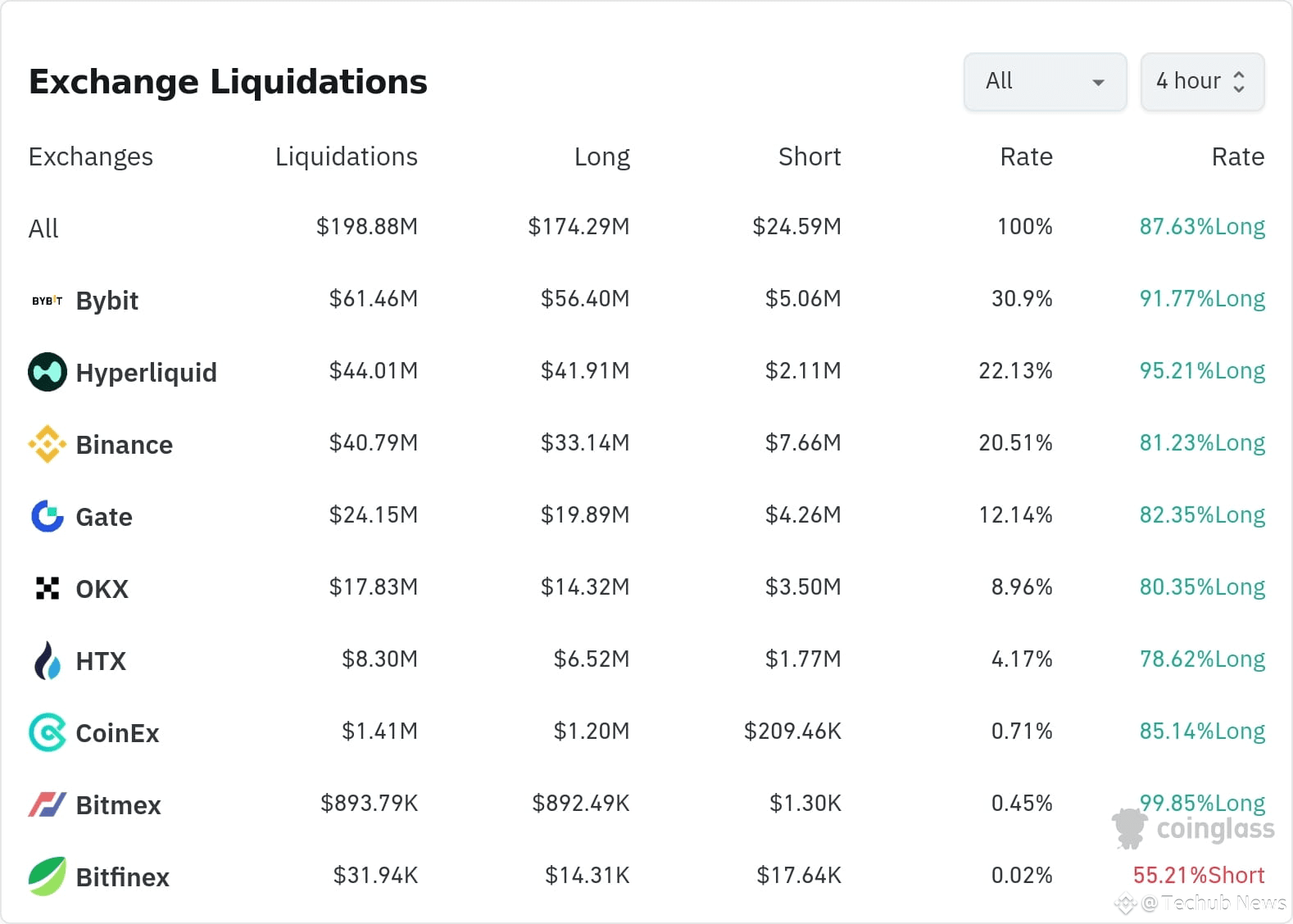This screenshot has width=1293, height=924.
Task: Click the Bitmex logo icon
Action: pos(48,804)
